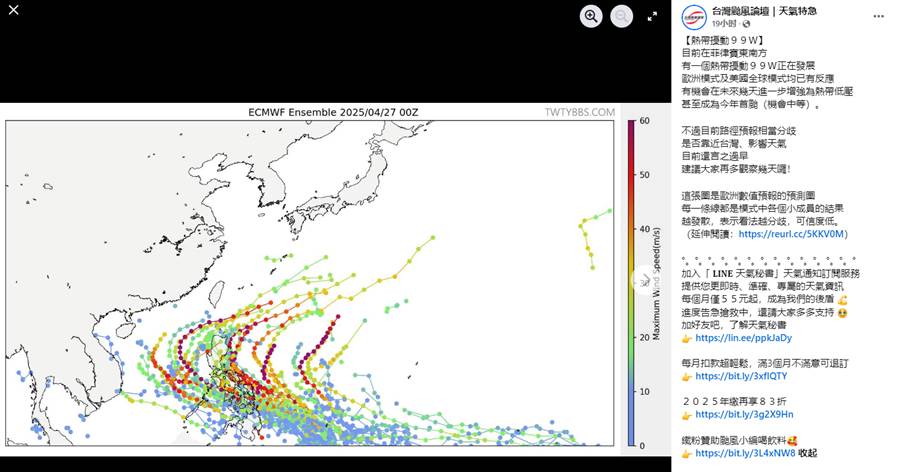Click the zoom out magnifier icon
900x472 pixels.
click(x=622, y=16)
